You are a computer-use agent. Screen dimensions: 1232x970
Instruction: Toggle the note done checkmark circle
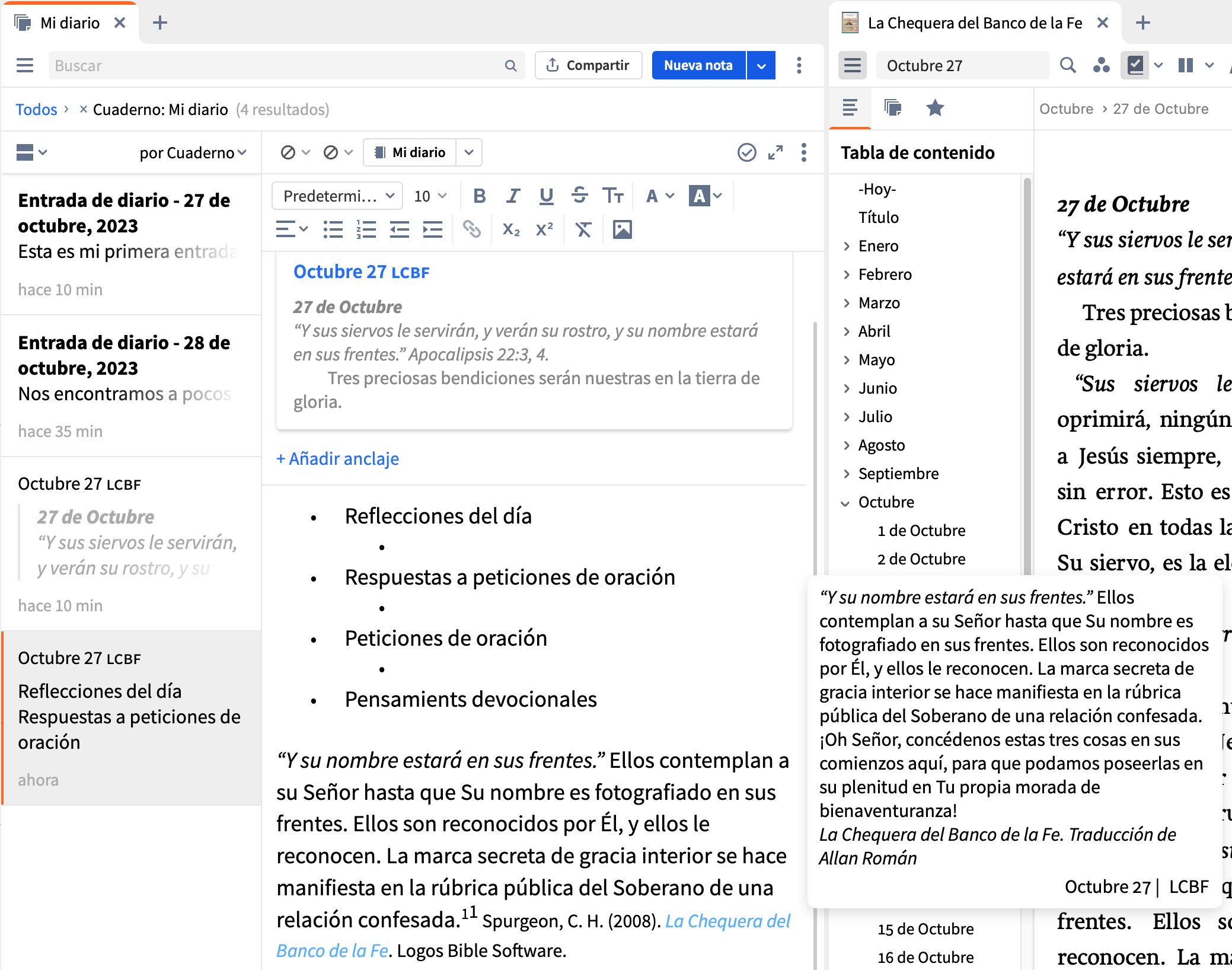click(747, 153)
